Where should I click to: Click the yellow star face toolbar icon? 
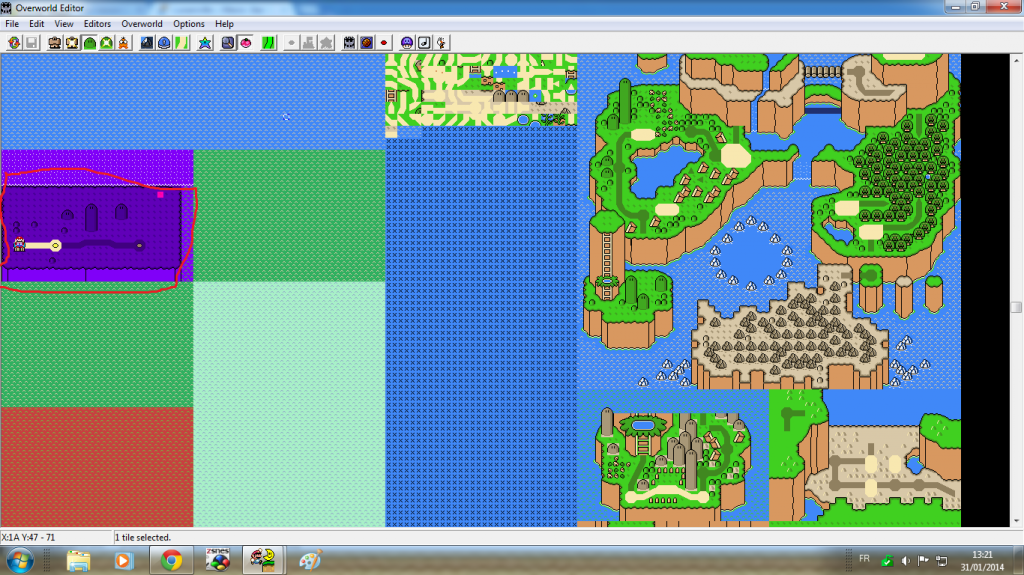[x=72, y=43]
